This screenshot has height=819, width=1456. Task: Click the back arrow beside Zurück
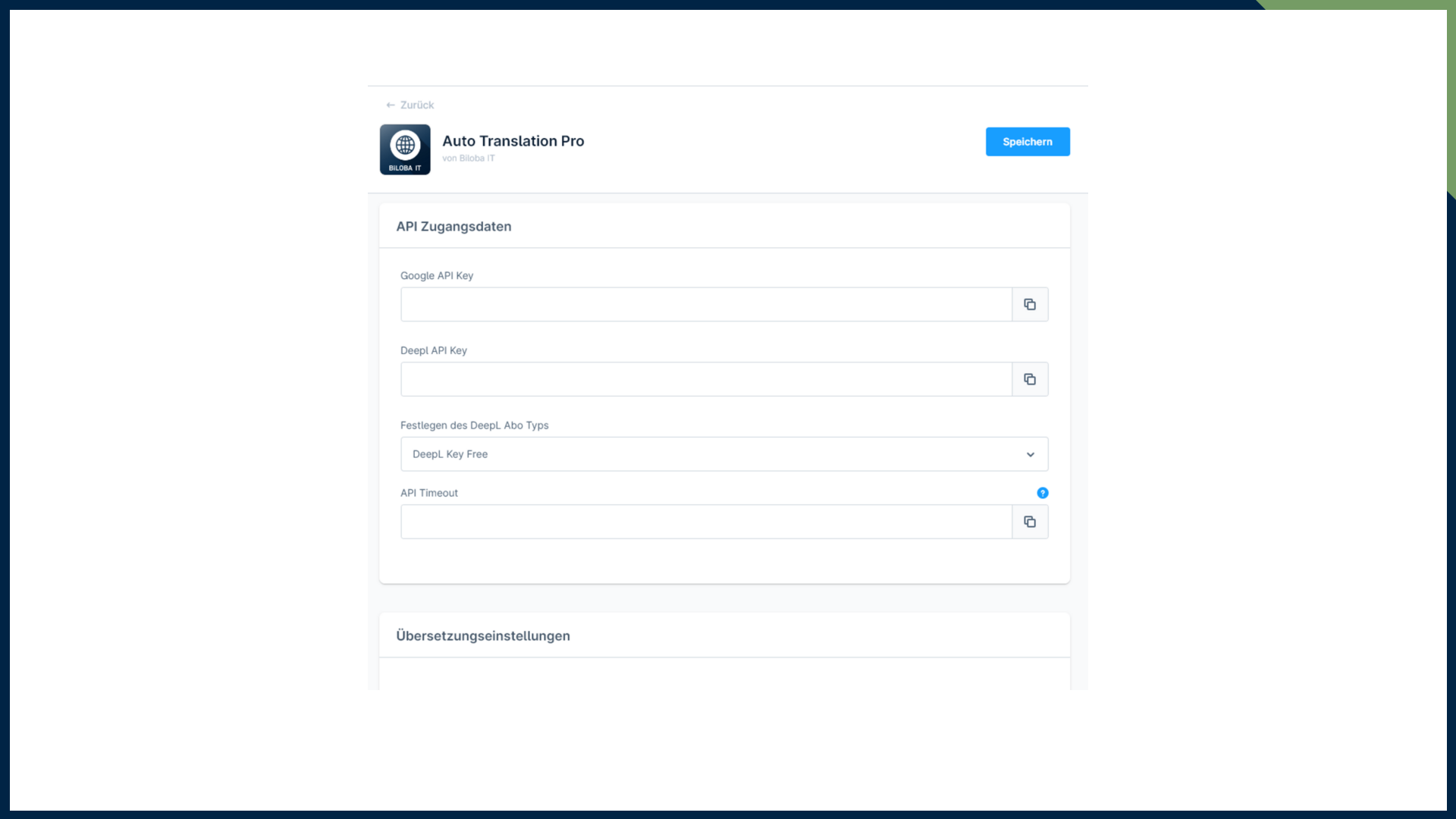click(391, 105)
